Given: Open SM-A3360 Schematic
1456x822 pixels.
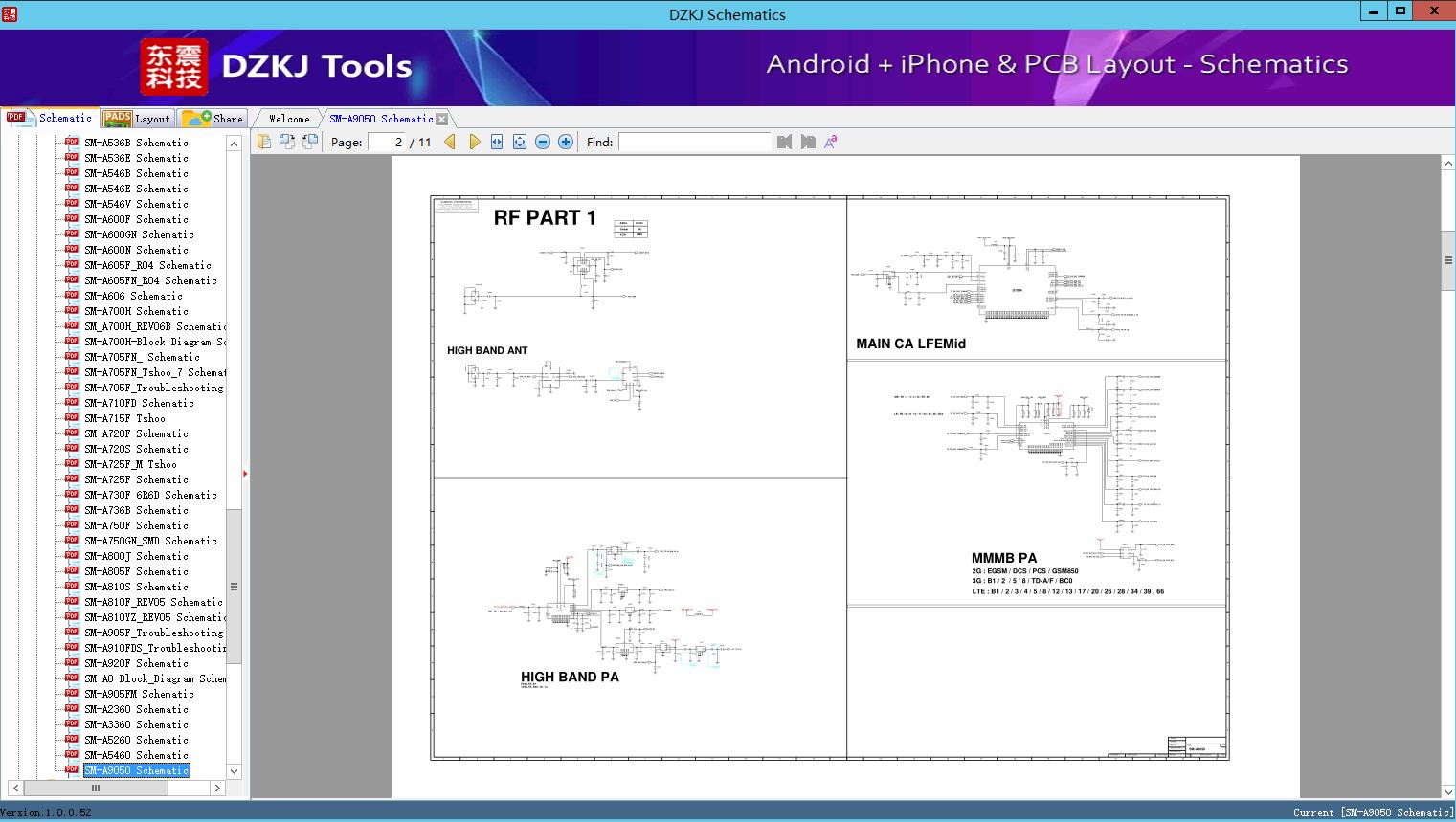Looking at the screenshot, I should [x=136, y=724].
